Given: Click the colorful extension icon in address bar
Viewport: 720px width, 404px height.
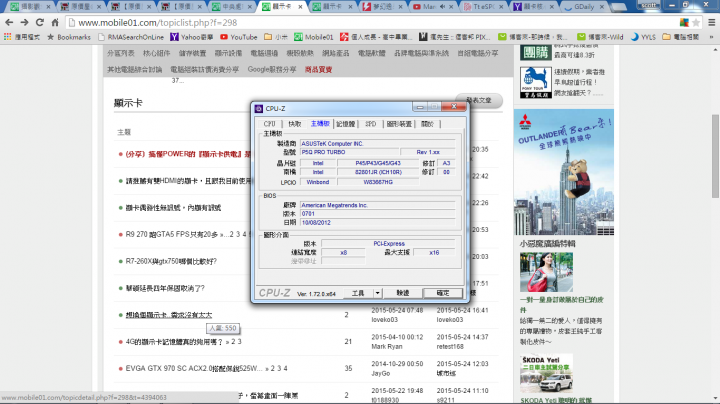Looking at the screenshot, I should pyautogui.click(x=684, y=22).
